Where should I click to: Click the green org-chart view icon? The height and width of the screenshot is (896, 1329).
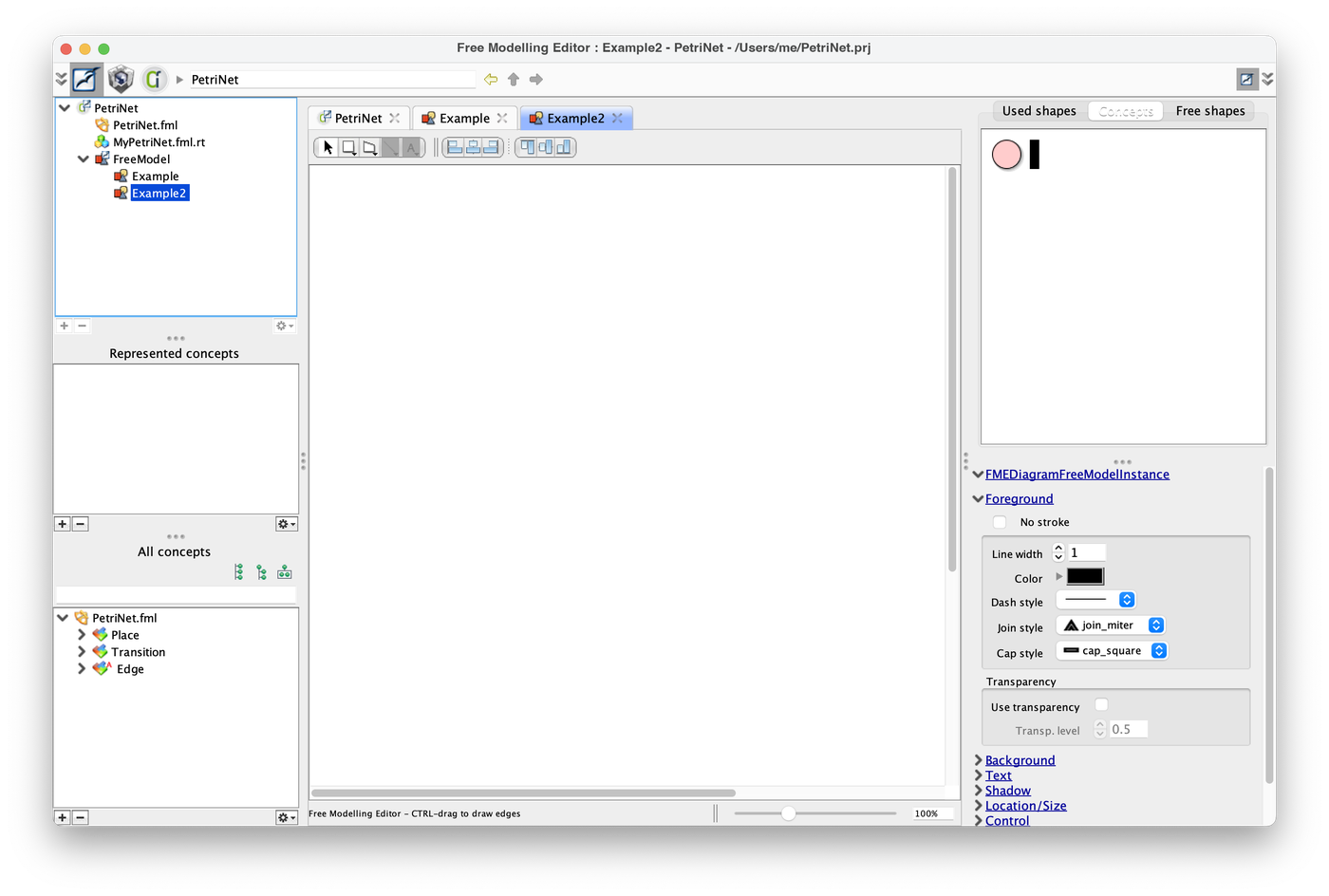click(x=285, y=572)
